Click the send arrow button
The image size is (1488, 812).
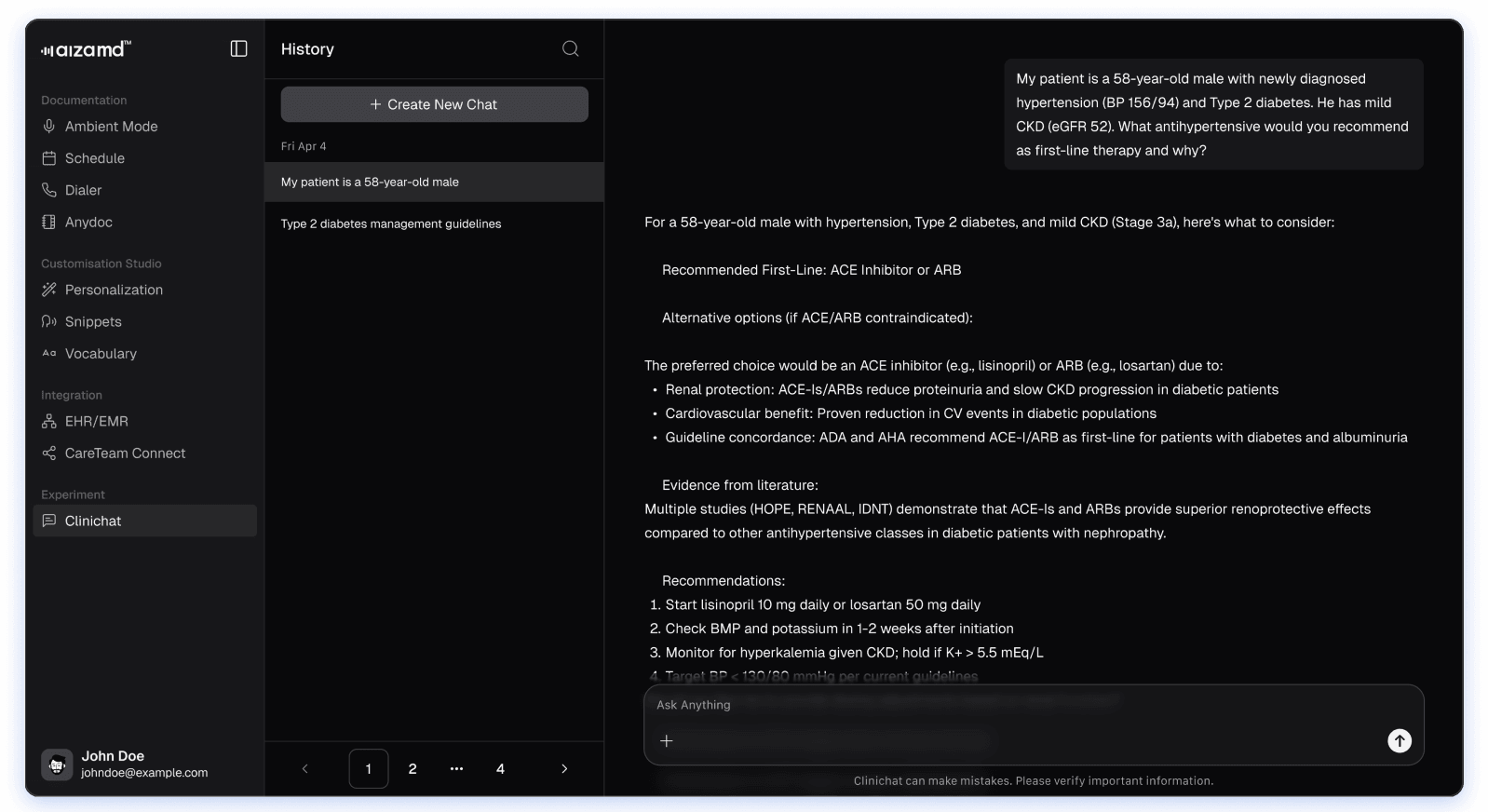[1399, 740]
